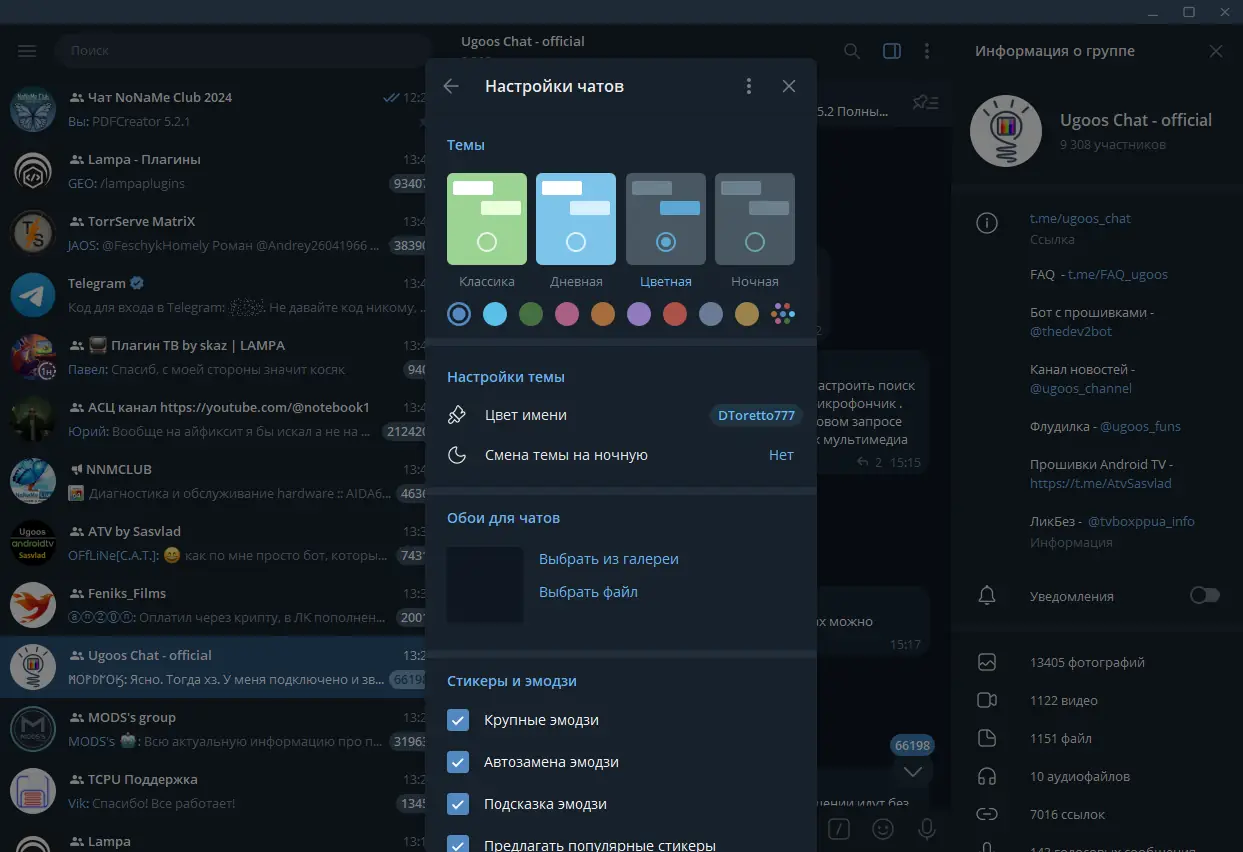Open the 1151 files shared media
Screen dimensions: 1243x852
(x=1097, y=738)
